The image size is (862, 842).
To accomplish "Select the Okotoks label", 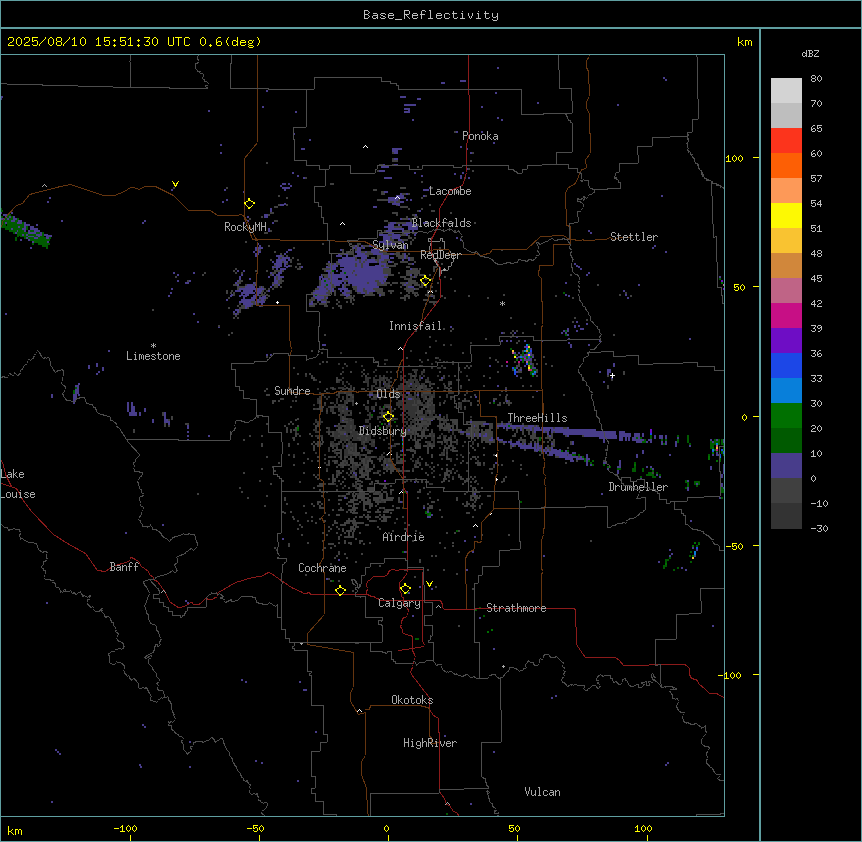I will coord(412,700).
